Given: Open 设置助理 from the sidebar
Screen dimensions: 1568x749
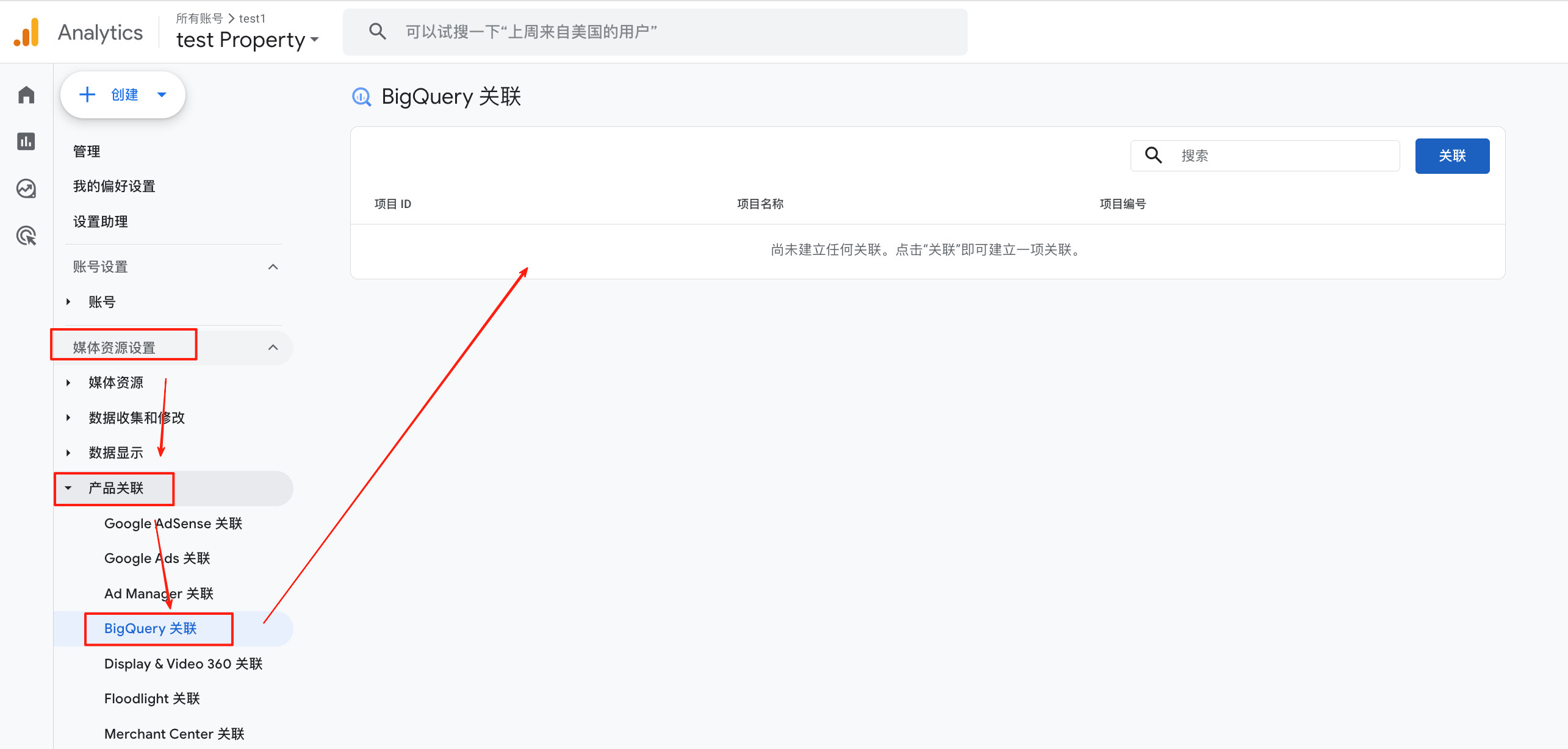Looking at the screenshot, I should click(x=100, y=221).
